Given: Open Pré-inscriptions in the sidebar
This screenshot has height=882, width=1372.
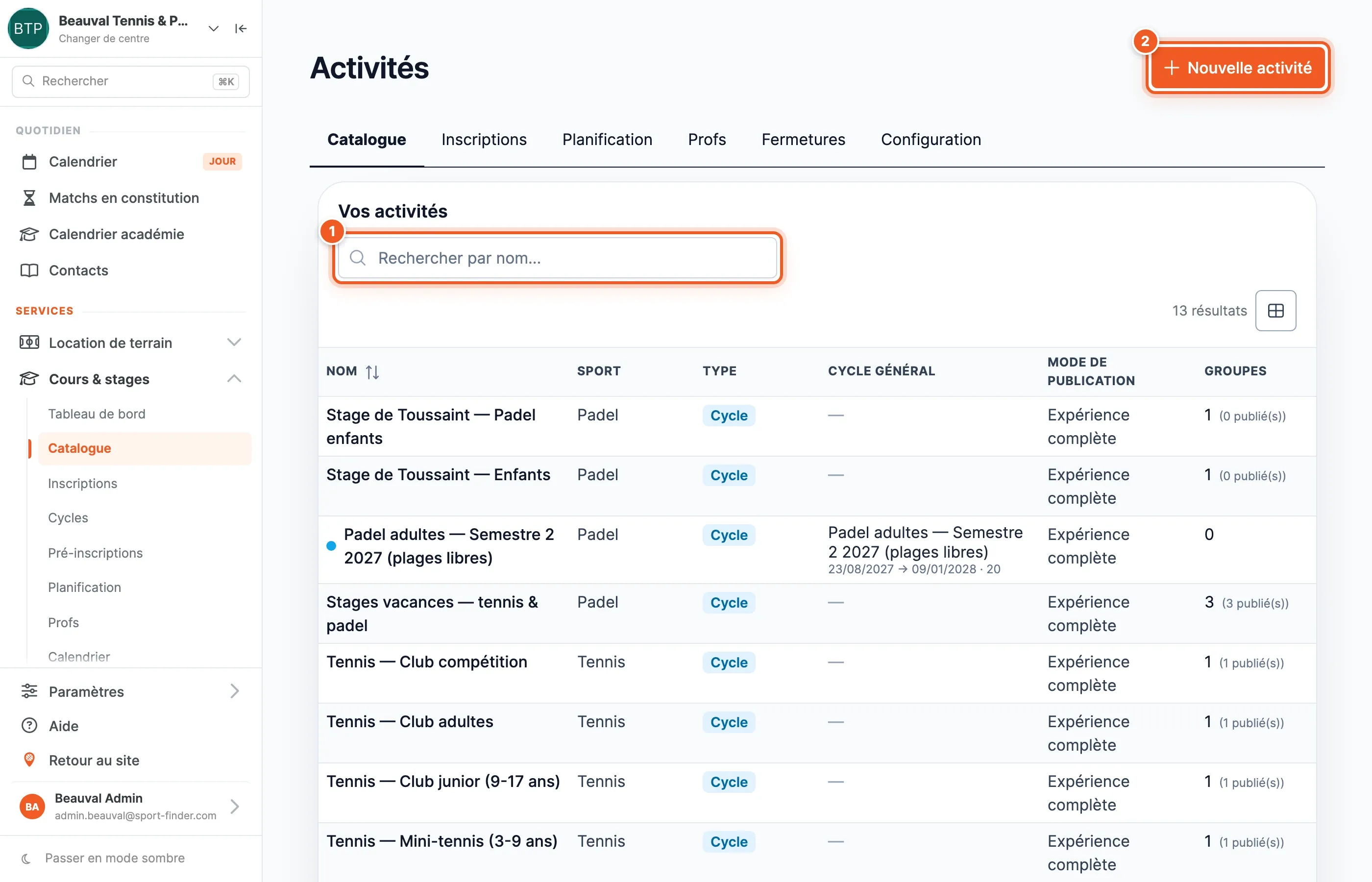Looking at the screenshot, I should (95, 553).
